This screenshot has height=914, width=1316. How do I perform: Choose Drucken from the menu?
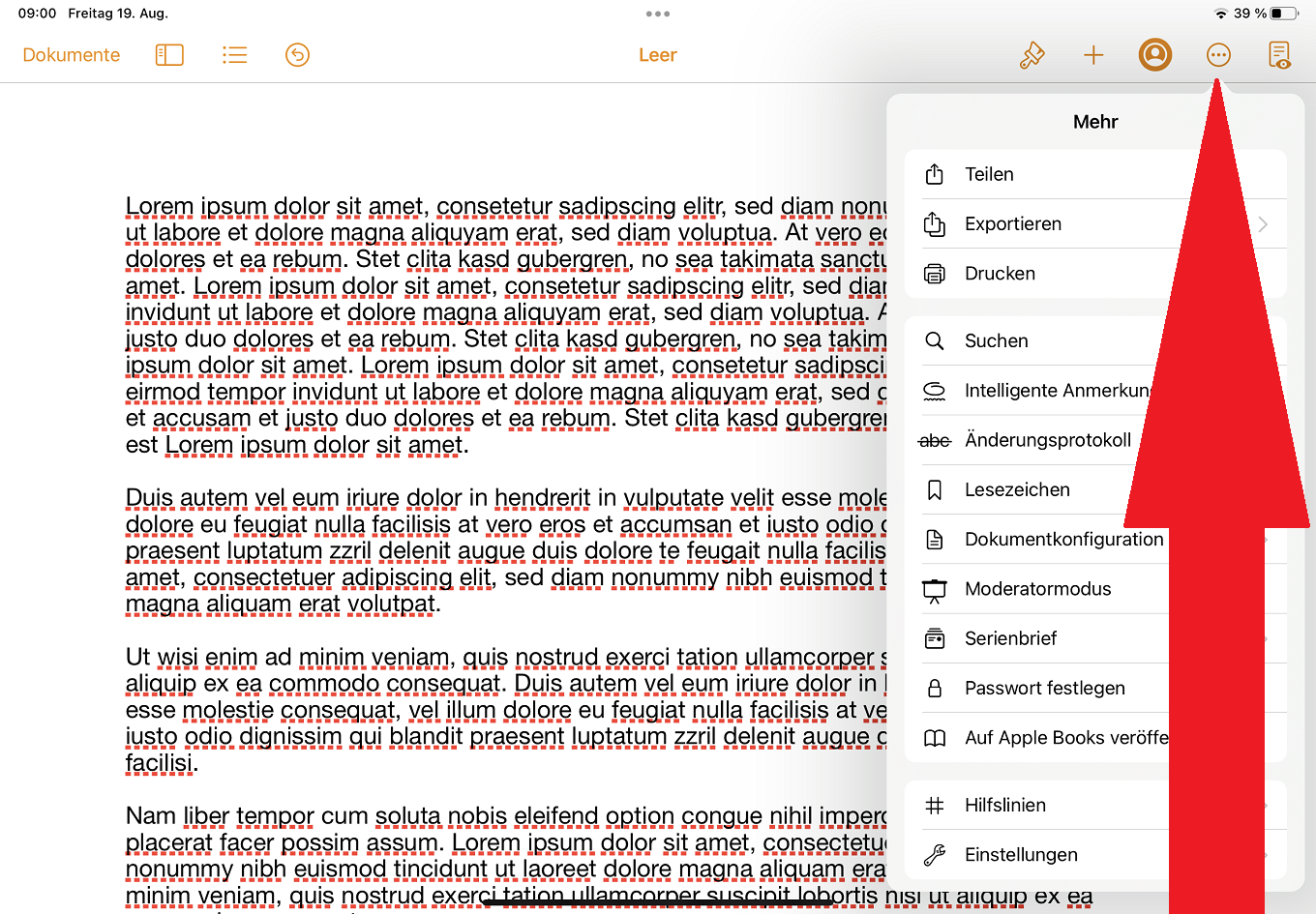click(x=1095, y=274)
